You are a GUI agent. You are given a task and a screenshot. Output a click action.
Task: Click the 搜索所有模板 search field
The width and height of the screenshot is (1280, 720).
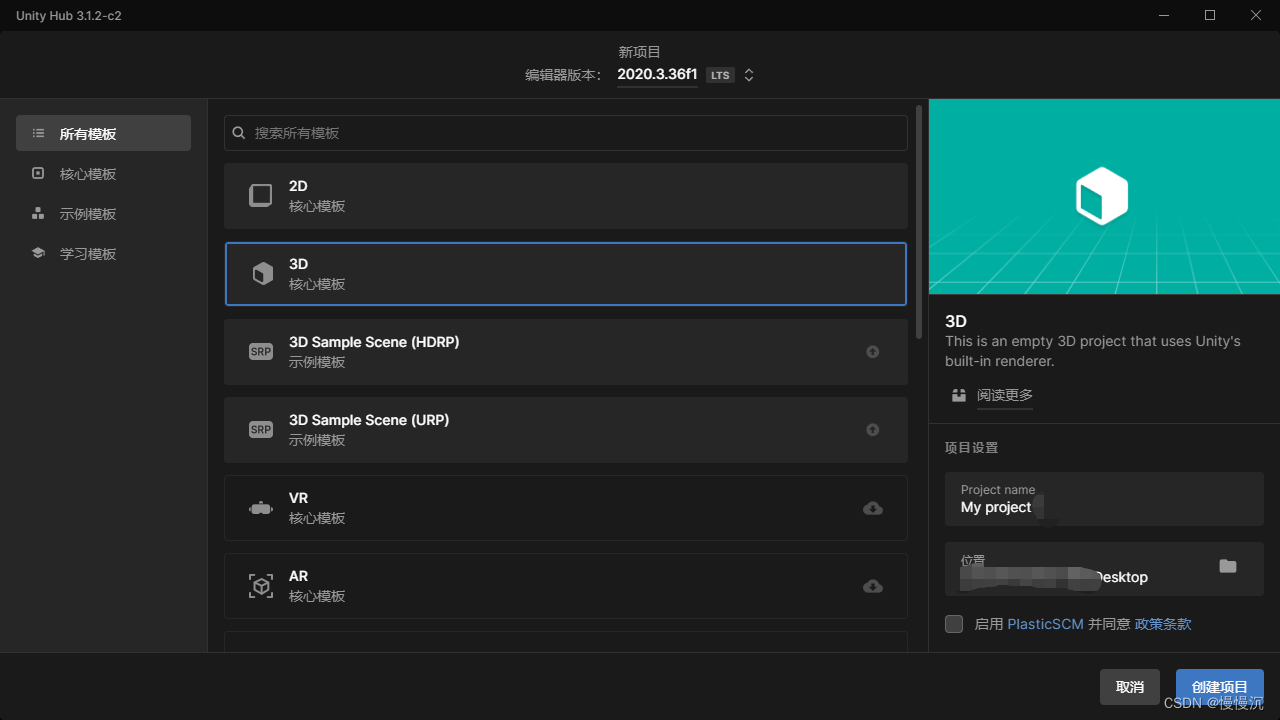tap(566, 133)
